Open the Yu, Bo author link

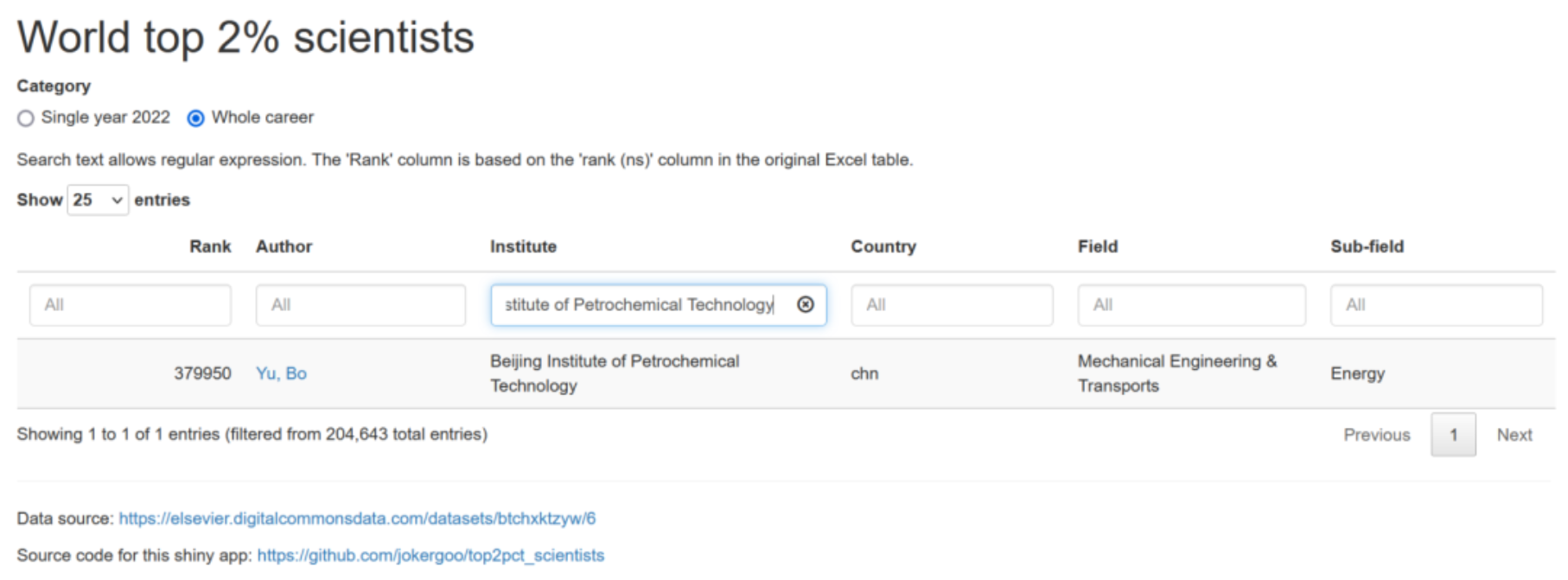[281, 373]
